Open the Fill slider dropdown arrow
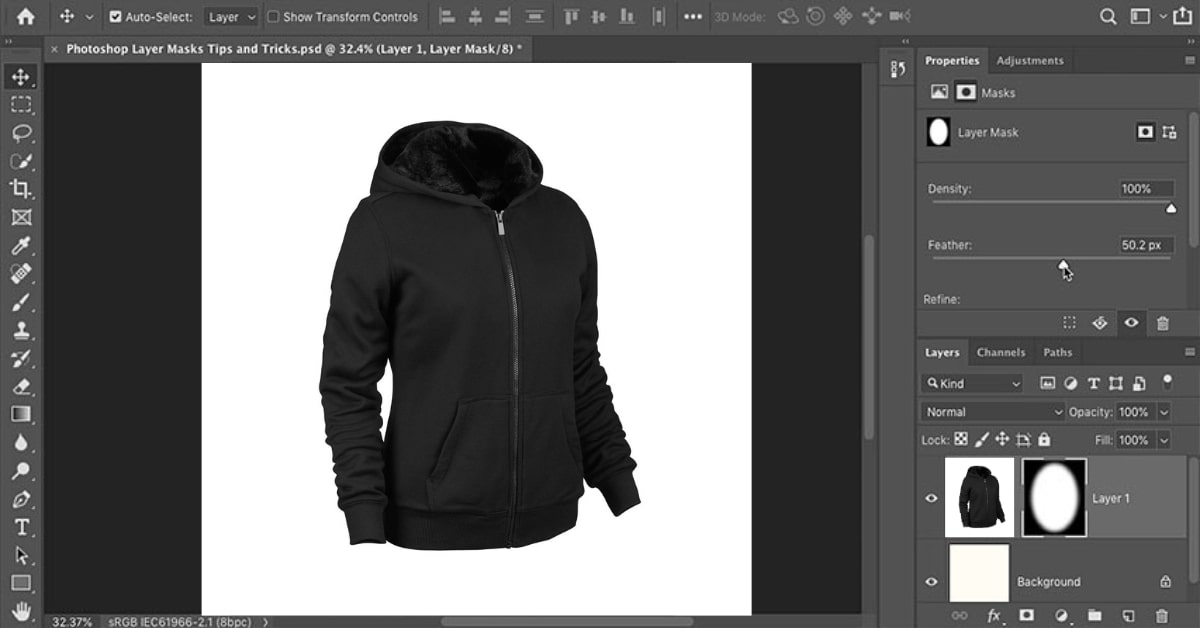1200x628 pixels. click(x=1164, y=440)
